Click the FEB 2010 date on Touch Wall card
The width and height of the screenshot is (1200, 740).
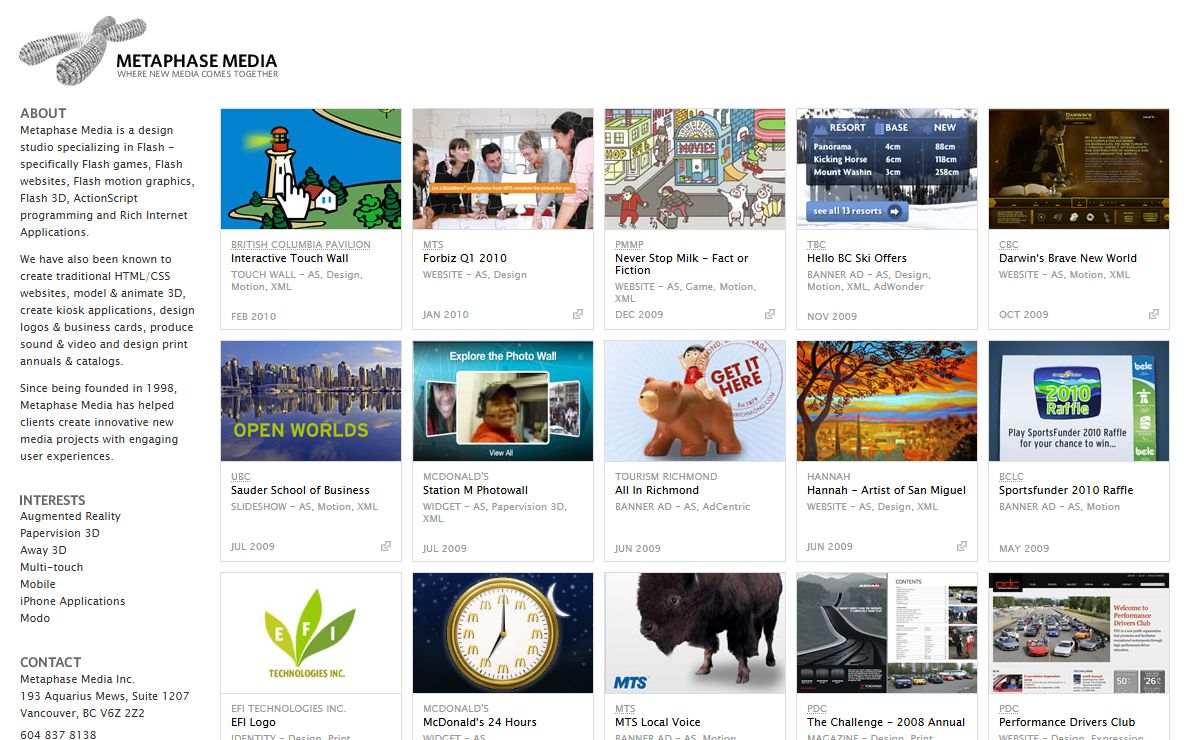[x=254, y=316]
